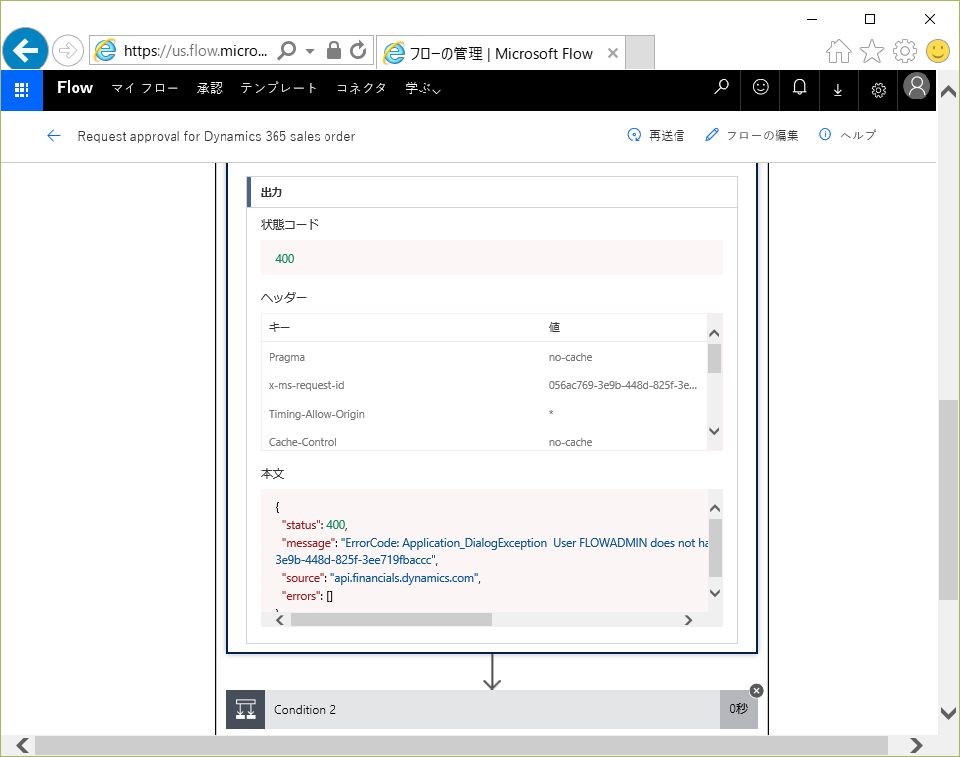The width and height of the screenshot is (960, 757).
Task: Click headers table scroll up arrow
Action: 714,333
